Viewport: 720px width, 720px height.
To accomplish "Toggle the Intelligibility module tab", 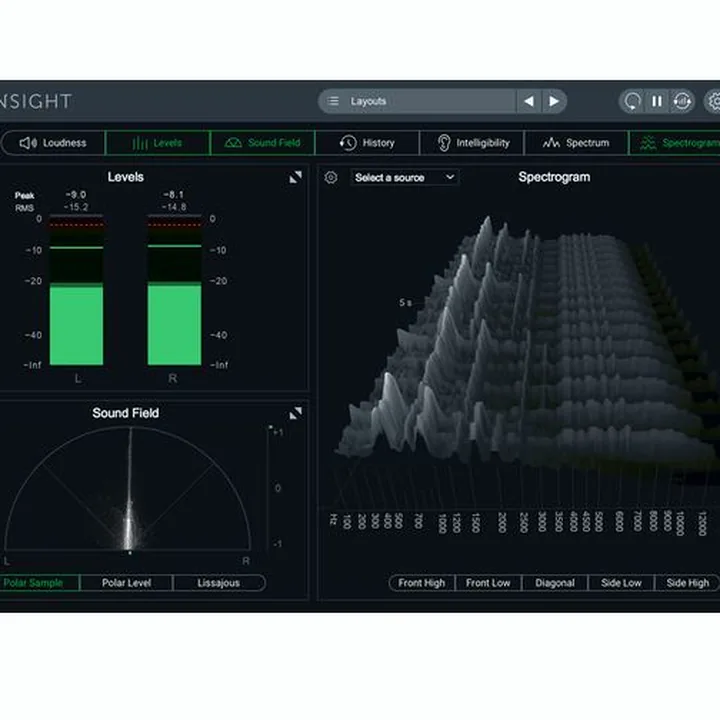I will pos(472,143).
